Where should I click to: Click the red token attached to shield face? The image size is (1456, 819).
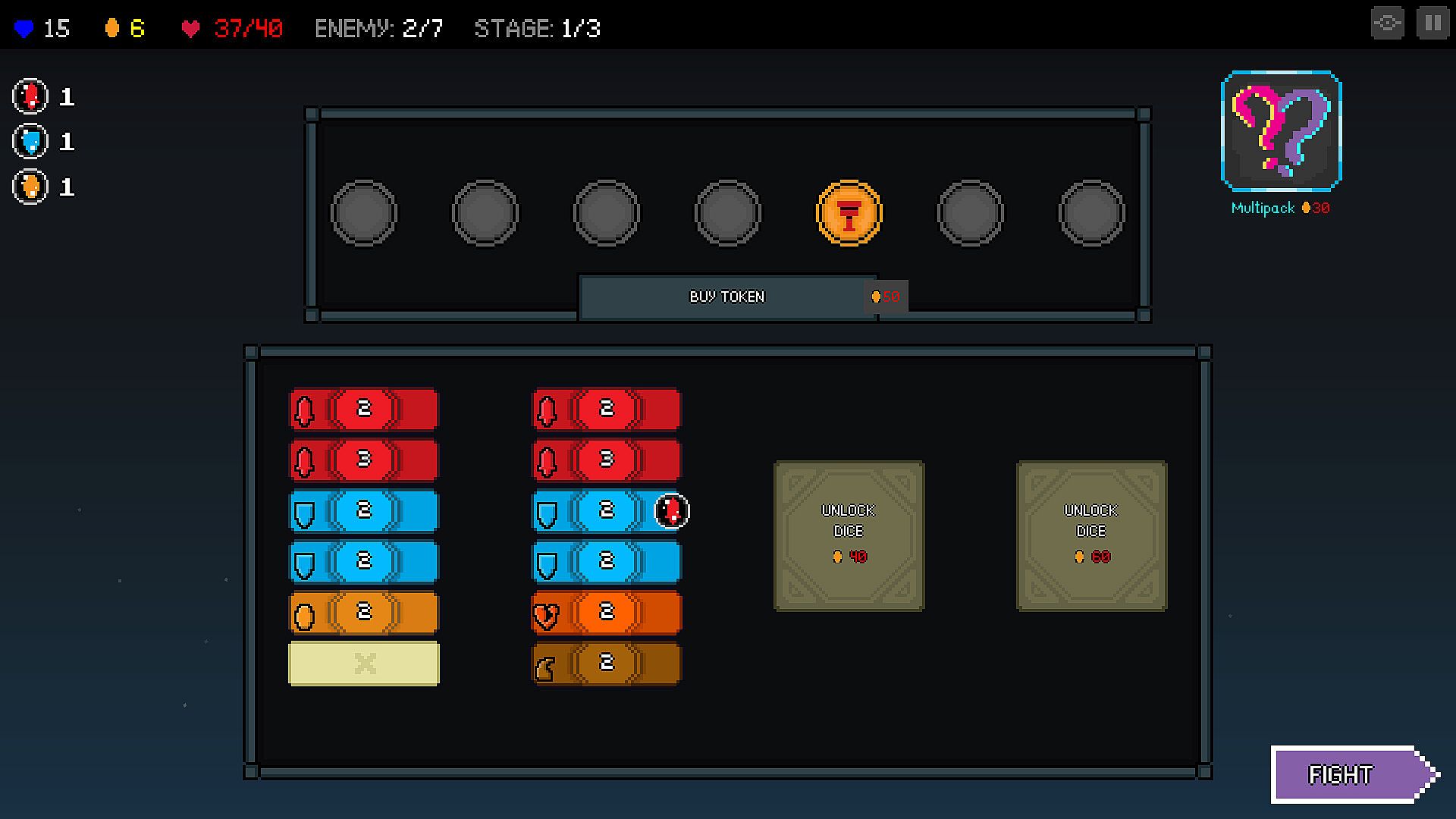[x=672, y=510]
